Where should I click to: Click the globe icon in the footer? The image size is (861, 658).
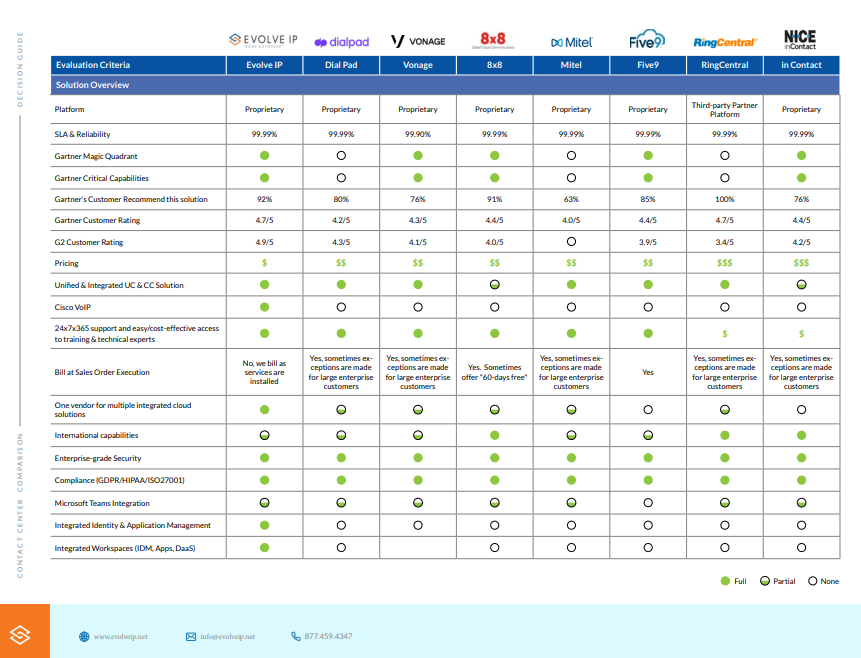84,637
